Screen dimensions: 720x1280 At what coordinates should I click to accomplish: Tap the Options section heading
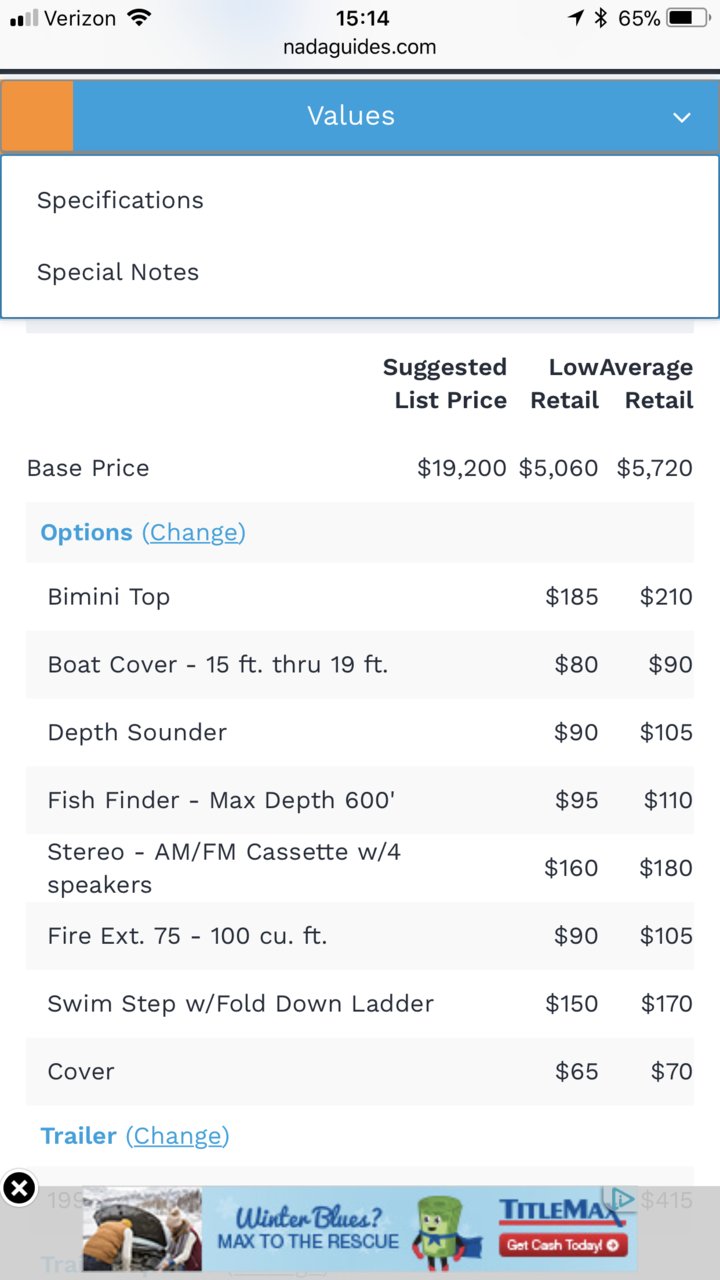pyautogui.click(x=86, y=532)
